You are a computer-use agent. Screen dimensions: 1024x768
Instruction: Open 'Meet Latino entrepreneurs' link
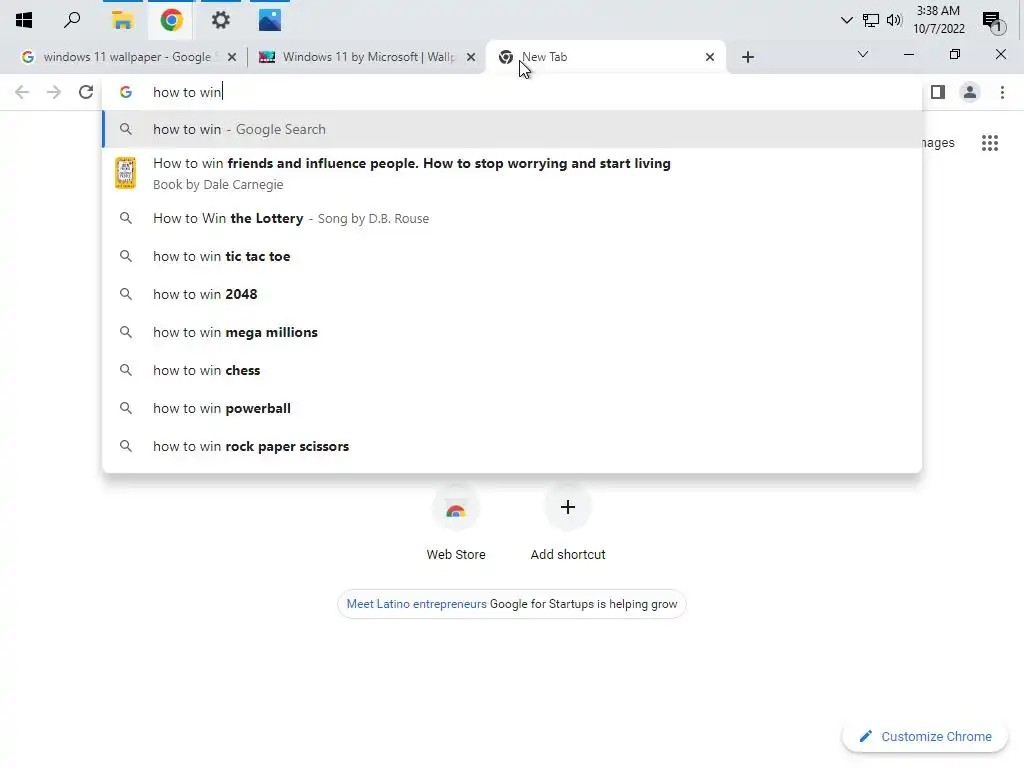(416, 604)
